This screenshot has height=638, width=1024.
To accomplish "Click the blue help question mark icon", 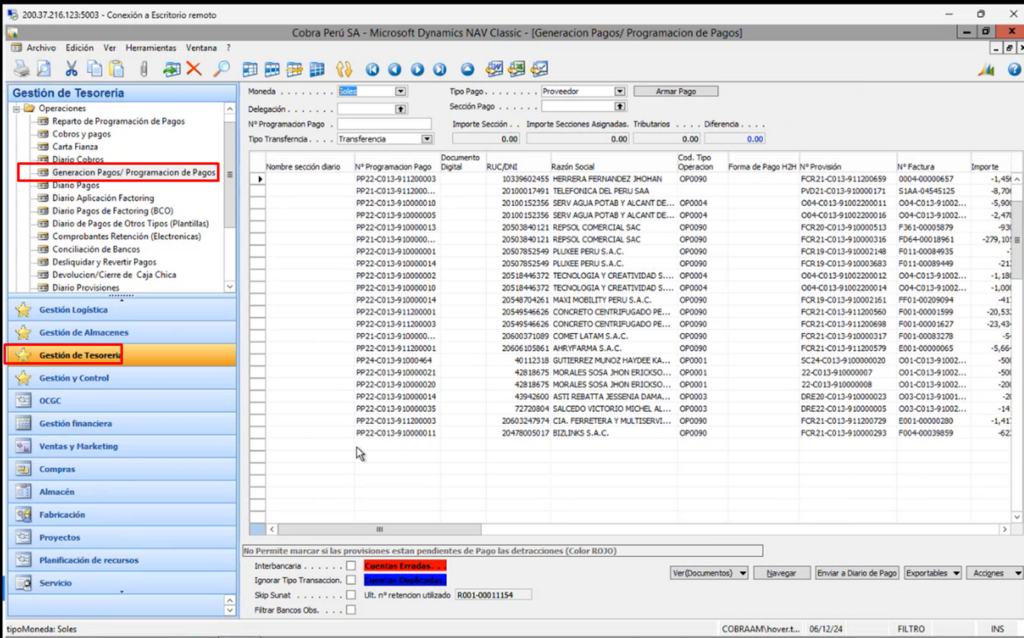I will coord(1014,69).
